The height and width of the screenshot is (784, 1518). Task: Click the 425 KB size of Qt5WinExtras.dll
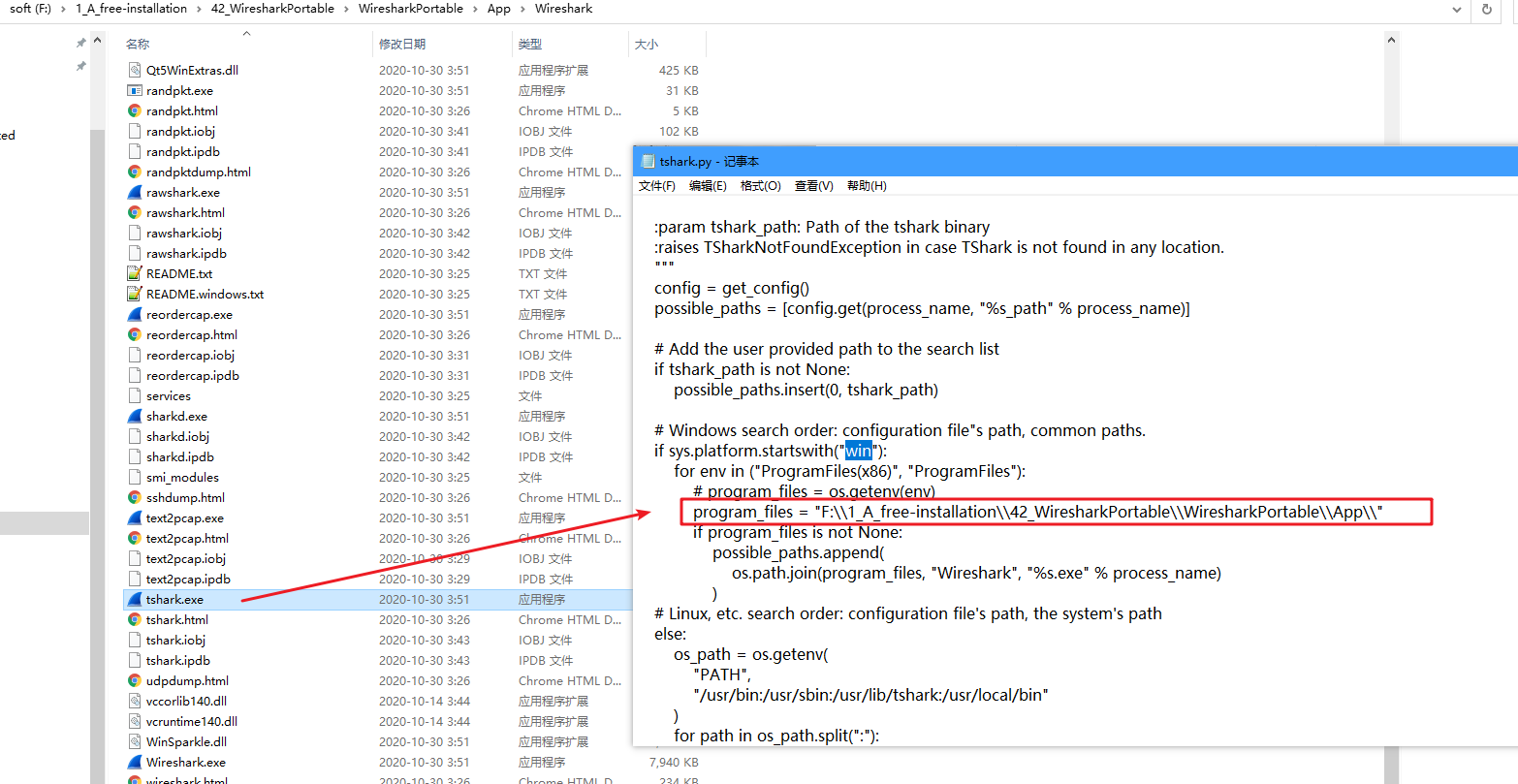coord(679,70)
